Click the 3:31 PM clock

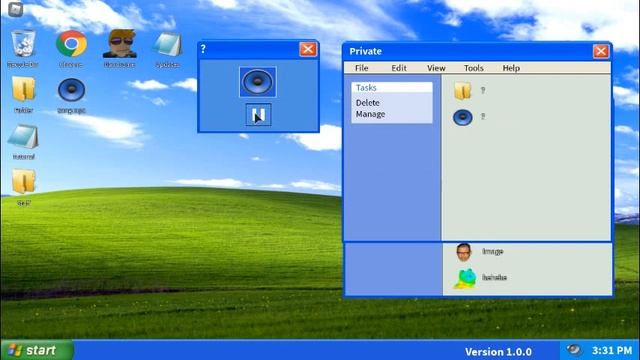pyautogui.click(x=611, y=351)
